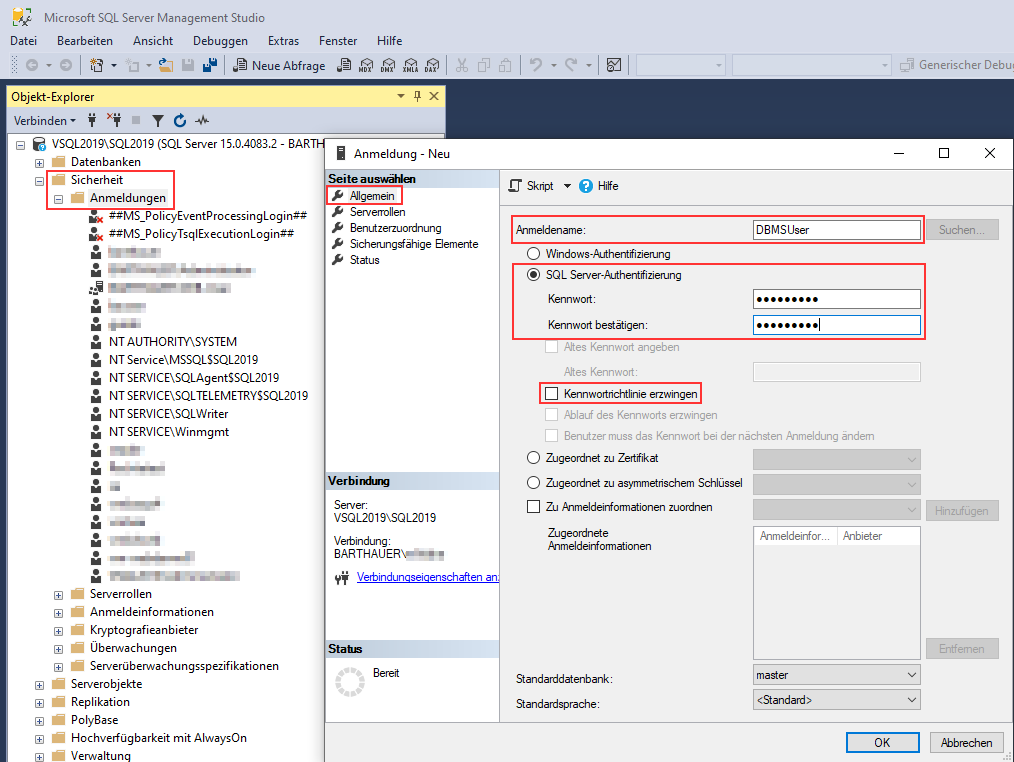
Task: Expand the Datenbanken tree node
Action: 40,162
